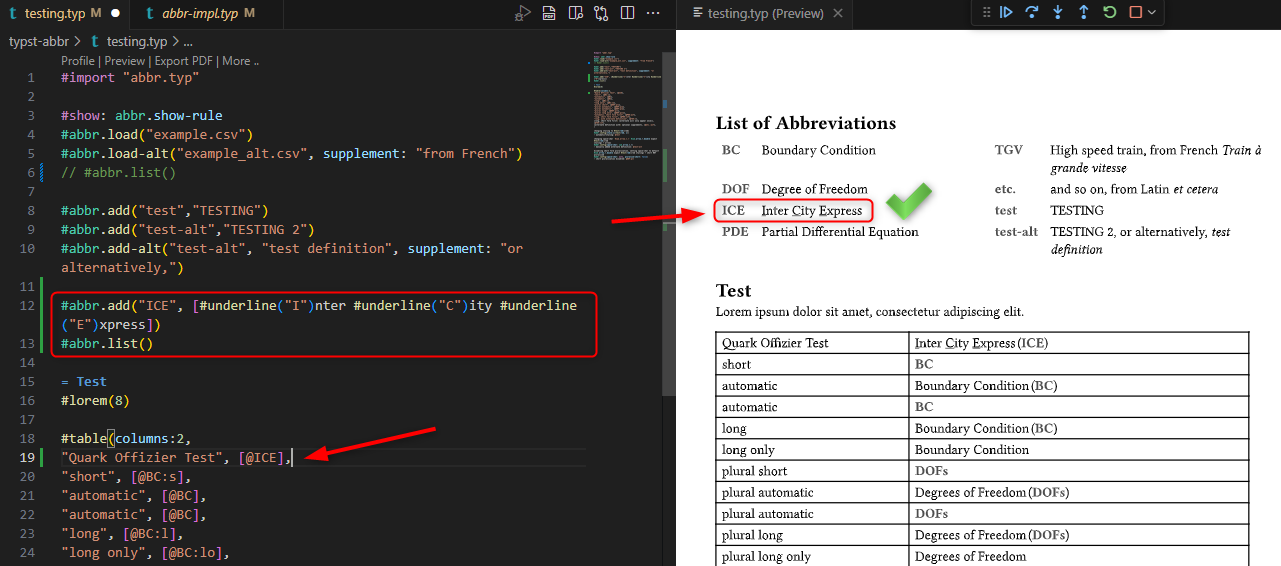1281x566 pixels.
Task: Click the Export PDF code lens link
Action: (183, 61)
